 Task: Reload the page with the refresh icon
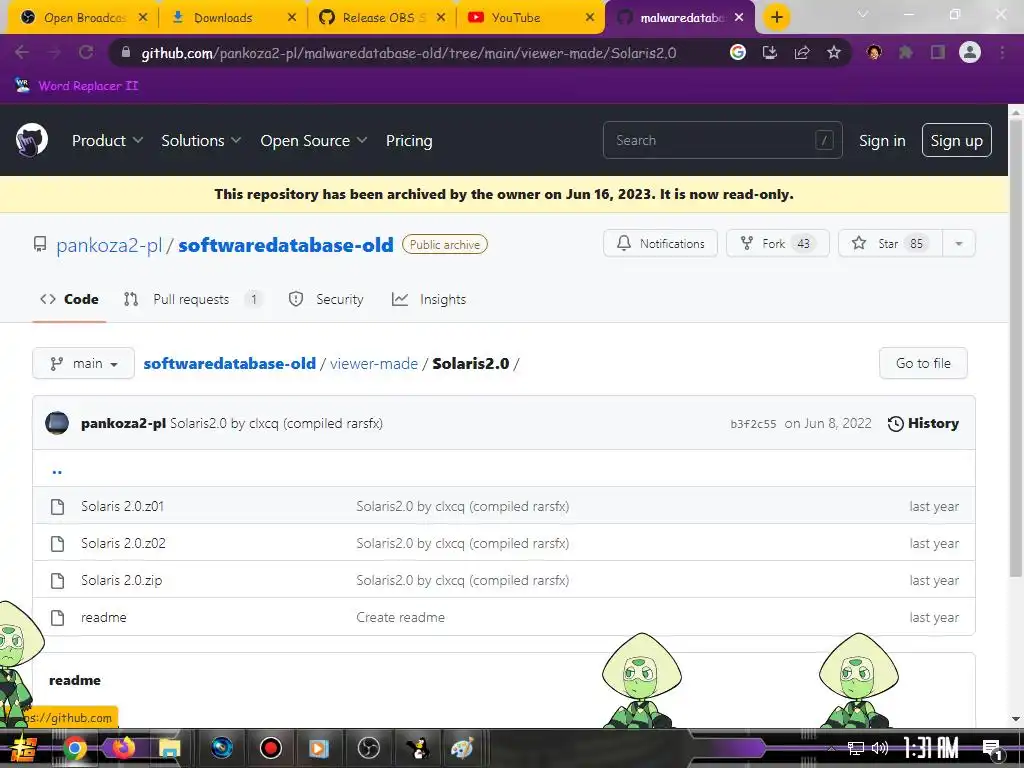[86, 52]
